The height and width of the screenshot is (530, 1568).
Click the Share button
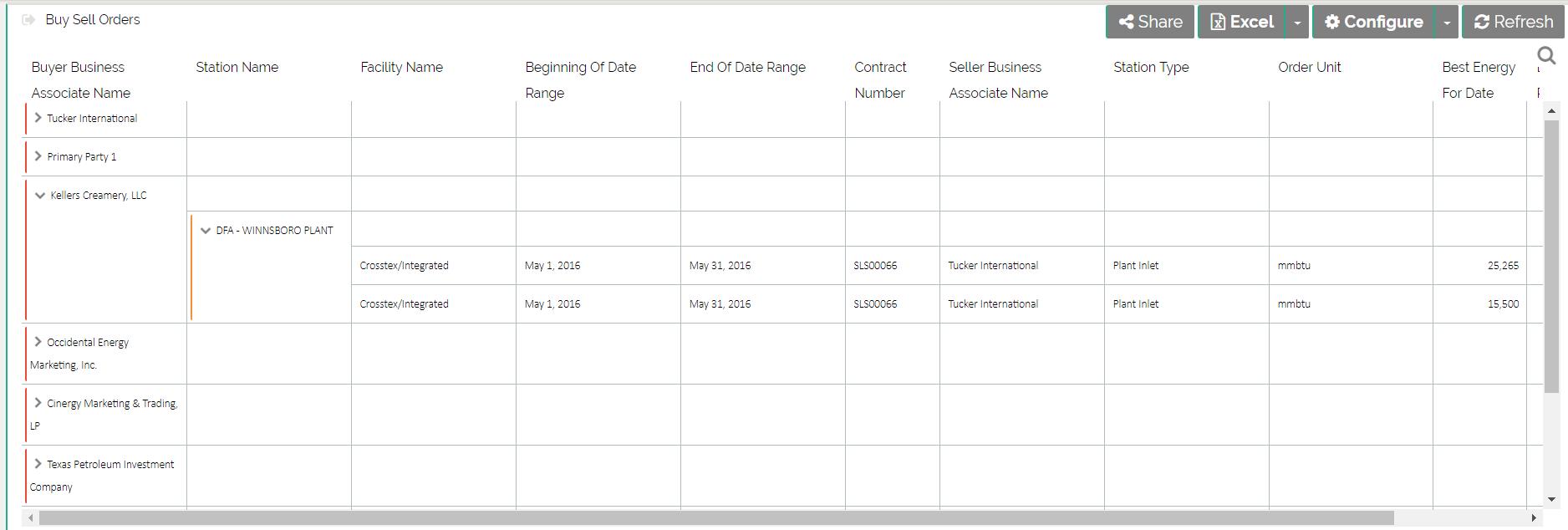pos(1150,22)
